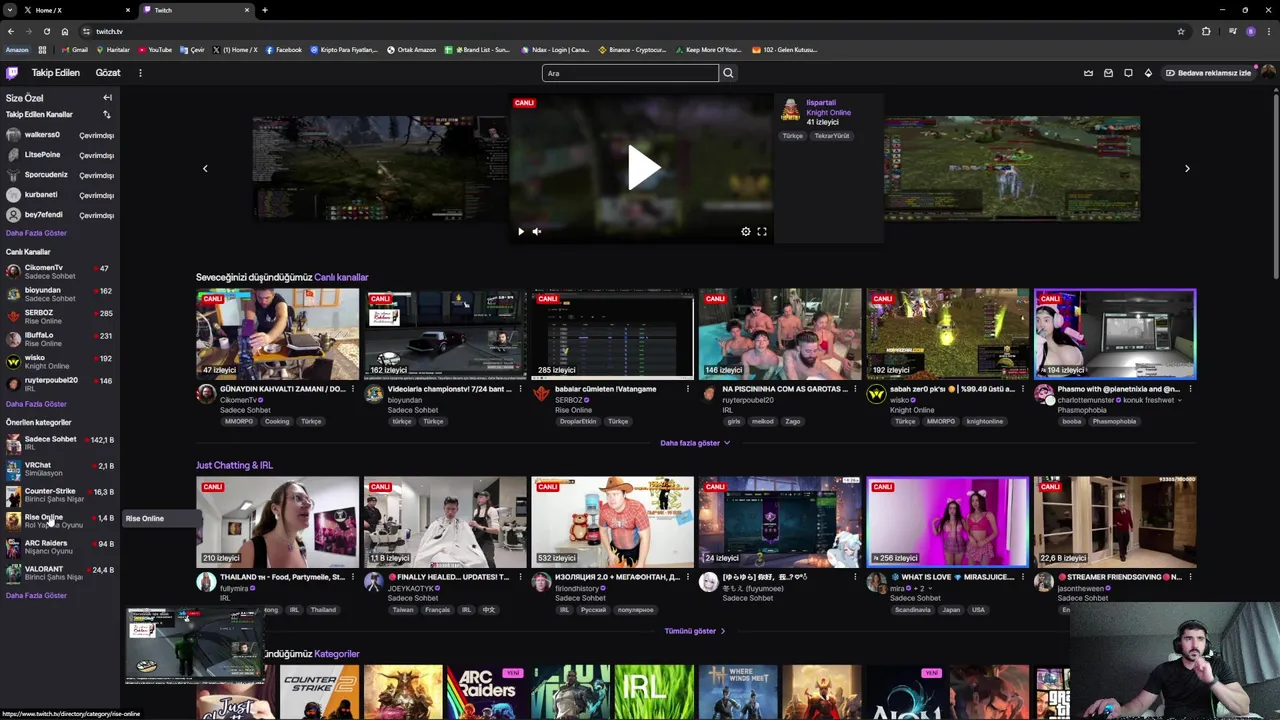Bookmark this page with star icon

point(1181,31)
